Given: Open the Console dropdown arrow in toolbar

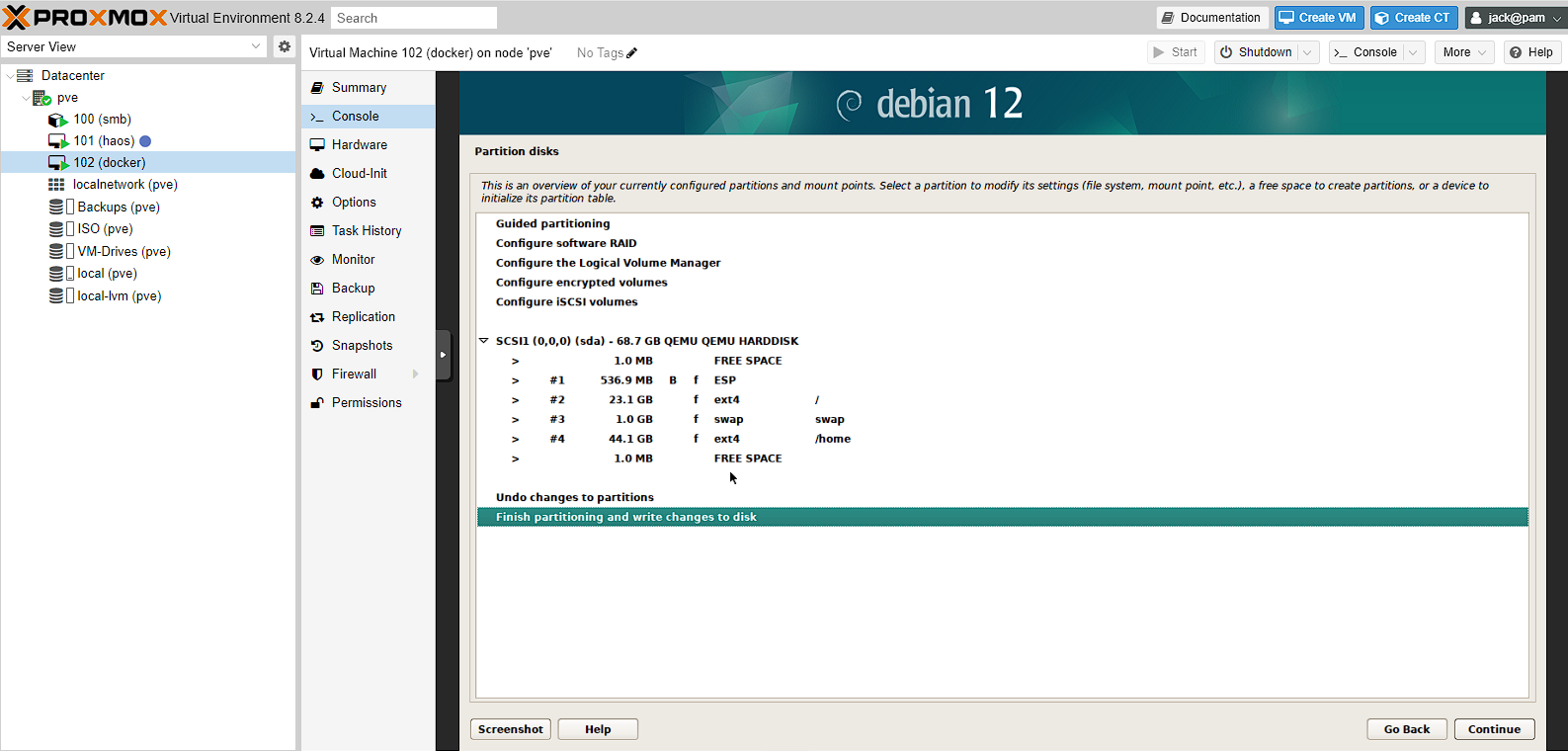Looking at the screenshot, I should tap(1413, 52).
